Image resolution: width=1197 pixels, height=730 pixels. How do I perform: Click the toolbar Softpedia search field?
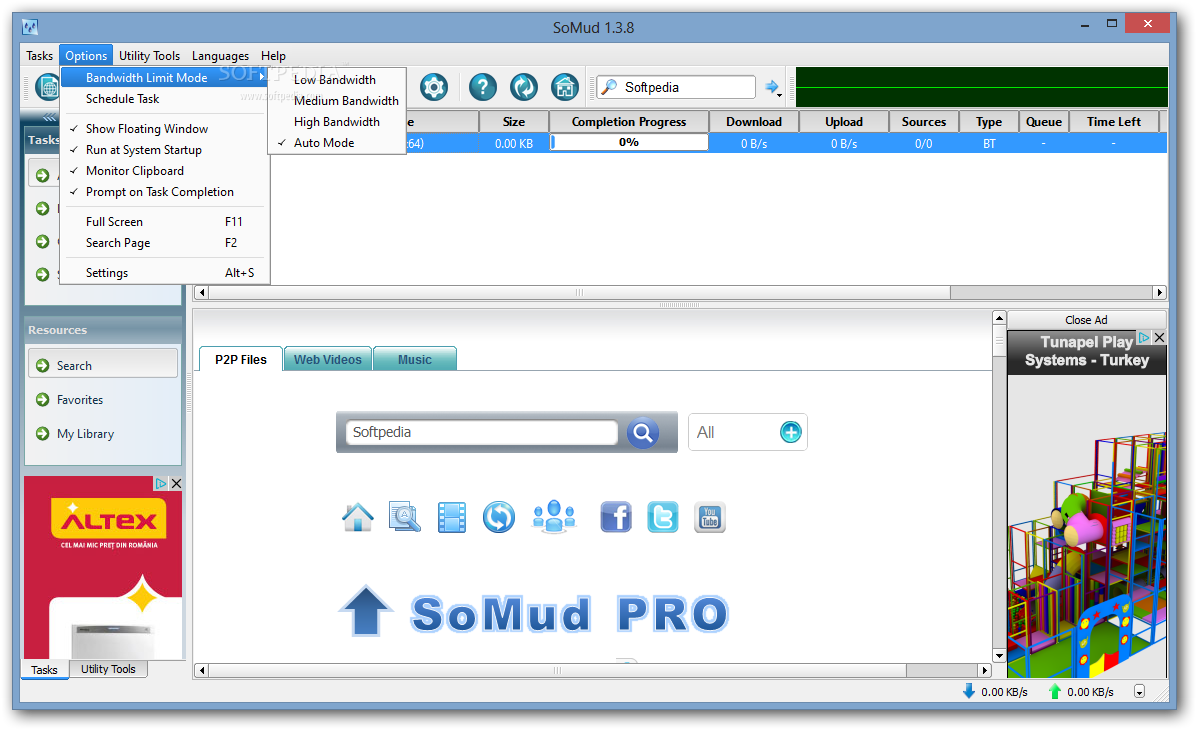pos(676,87)
